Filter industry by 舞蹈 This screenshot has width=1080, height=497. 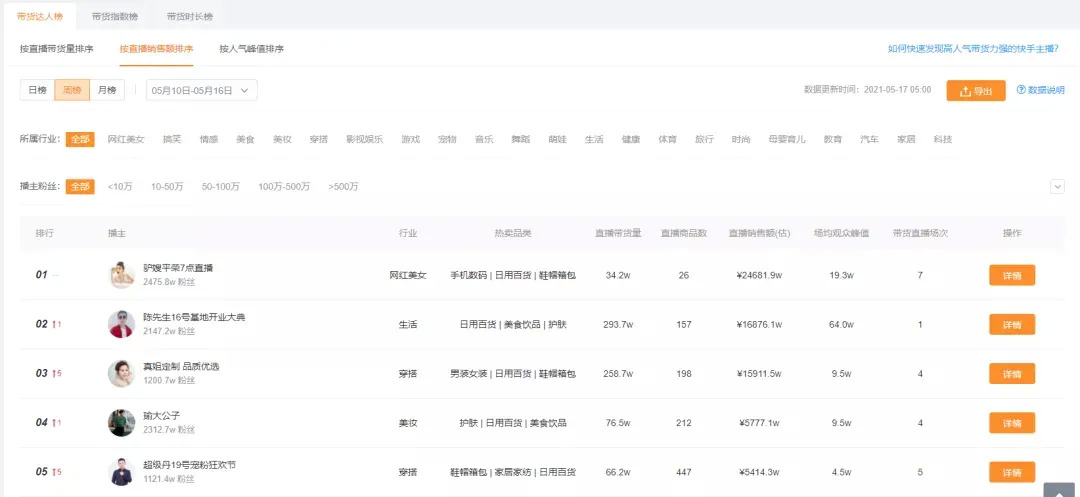point(521,139)
